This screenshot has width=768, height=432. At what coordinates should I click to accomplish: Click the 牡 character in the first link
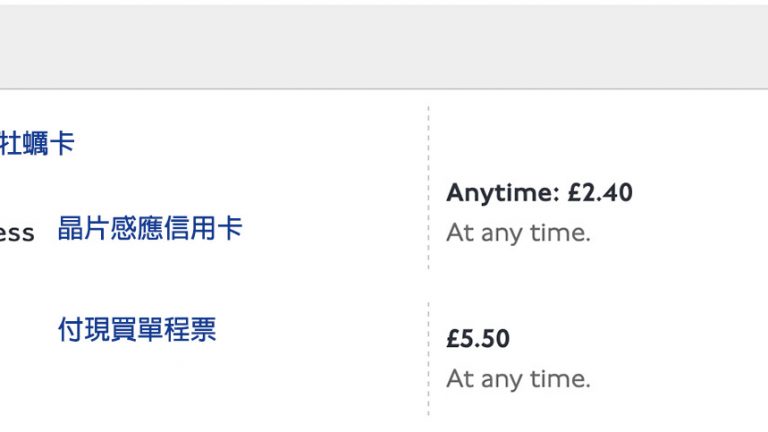13,144
